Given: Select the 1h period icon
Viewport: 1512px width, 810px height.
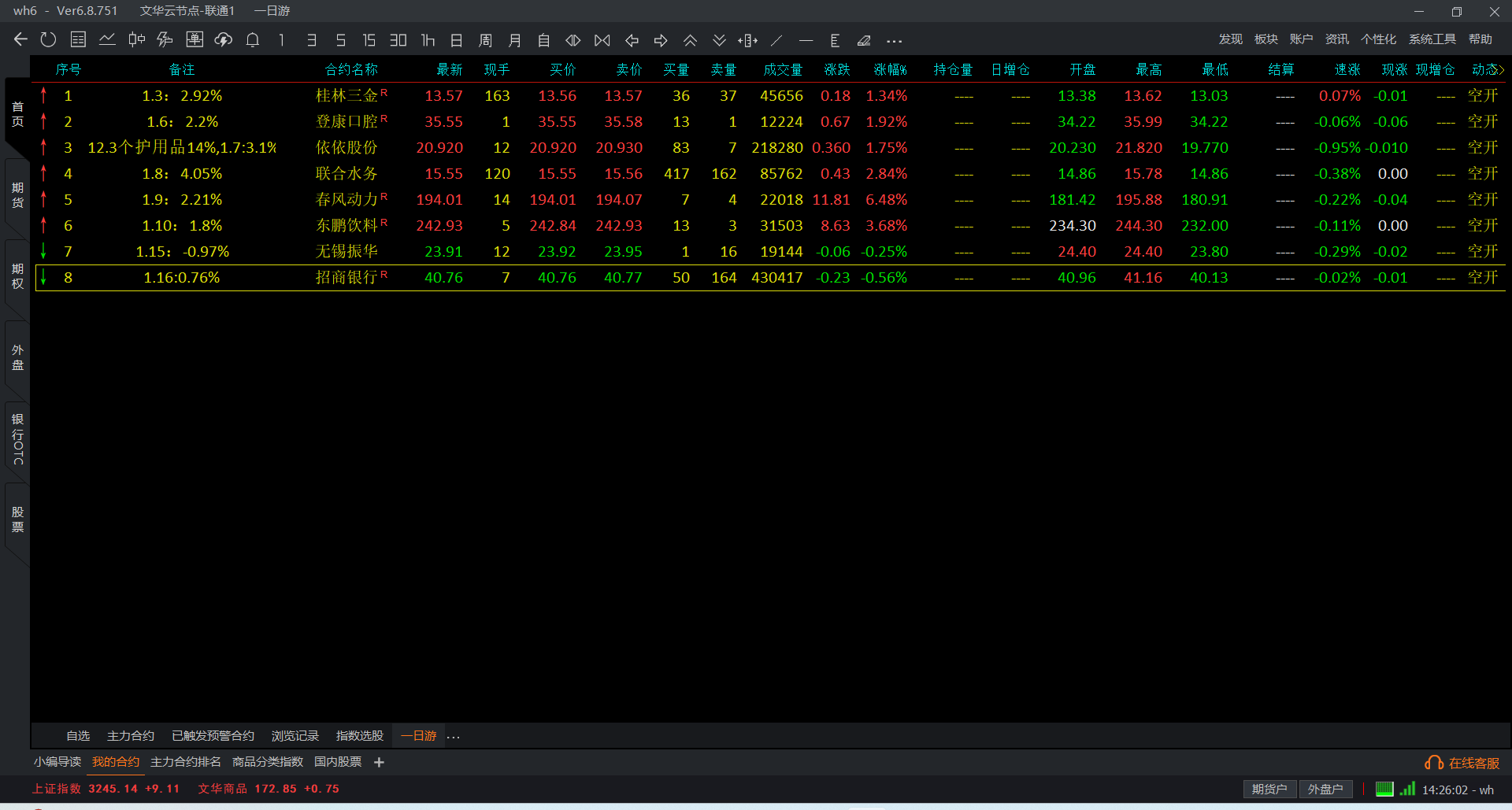Looking at the screenshot, I should tap(428, 40).
